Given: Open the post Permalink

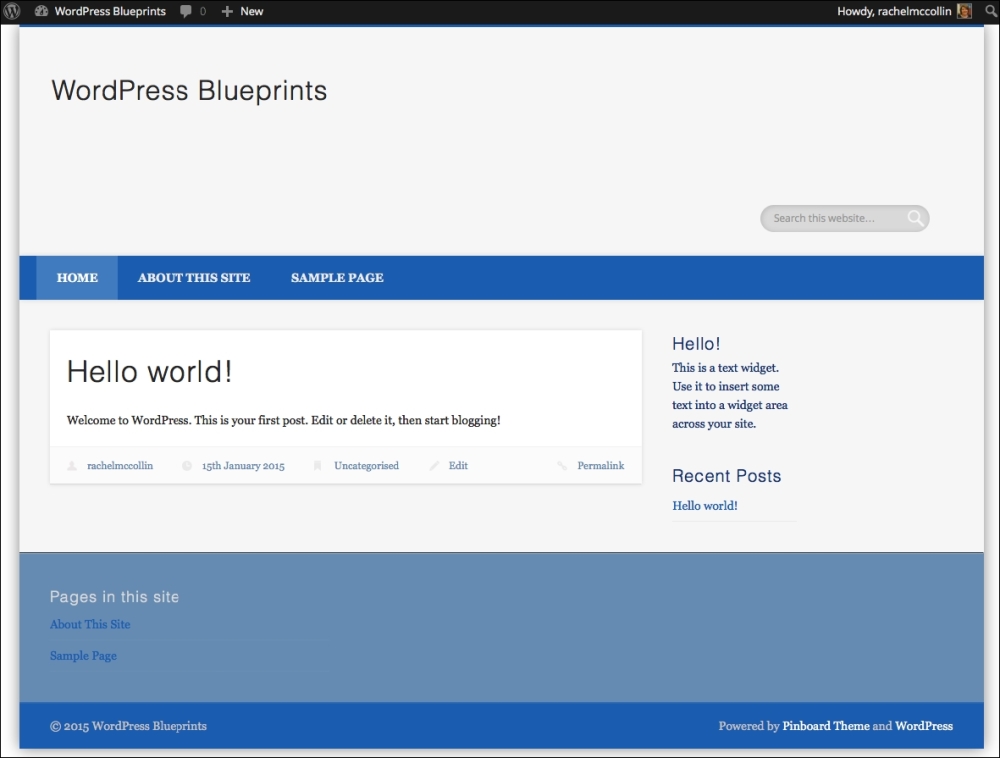Looking at the screenshot, I should point(601,466).
